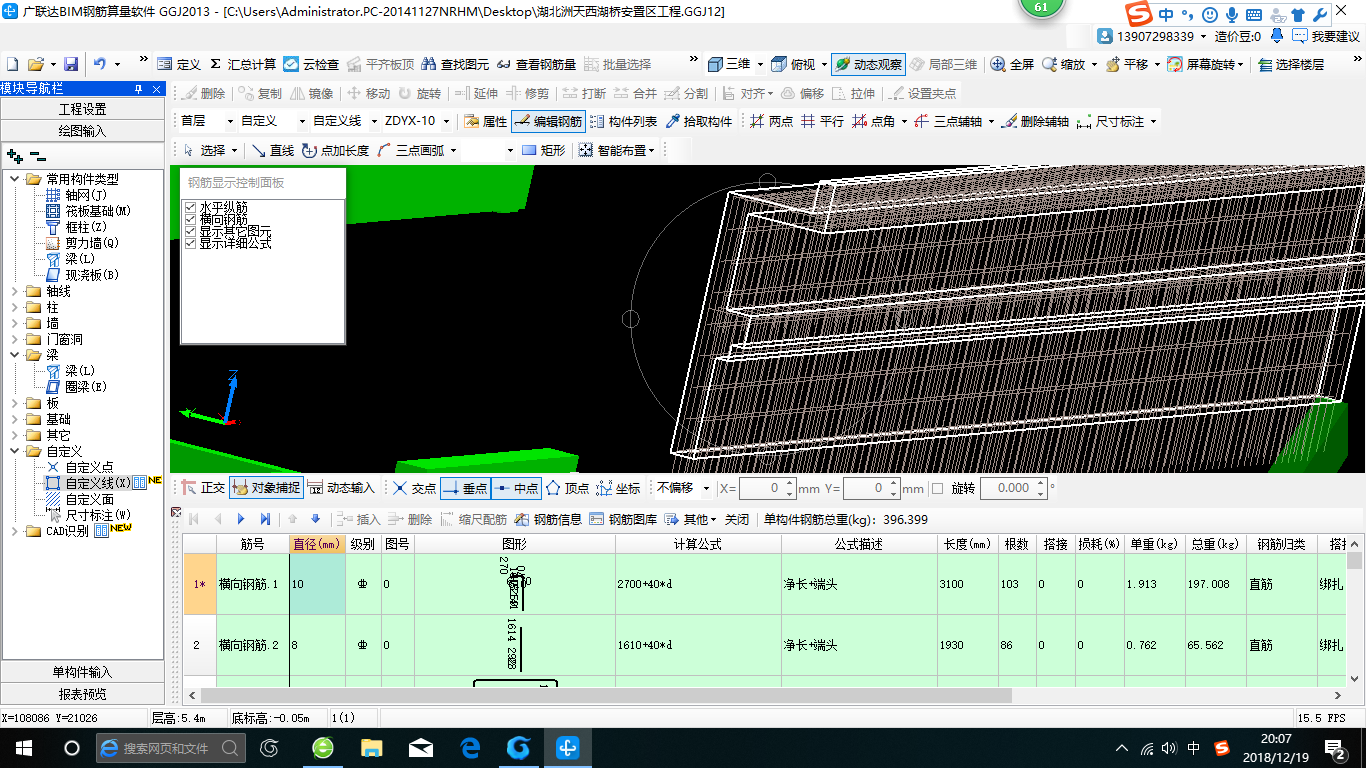Click the save file icon
Viewport: 1366px width, 768px height.
click(x=71, y=63)
